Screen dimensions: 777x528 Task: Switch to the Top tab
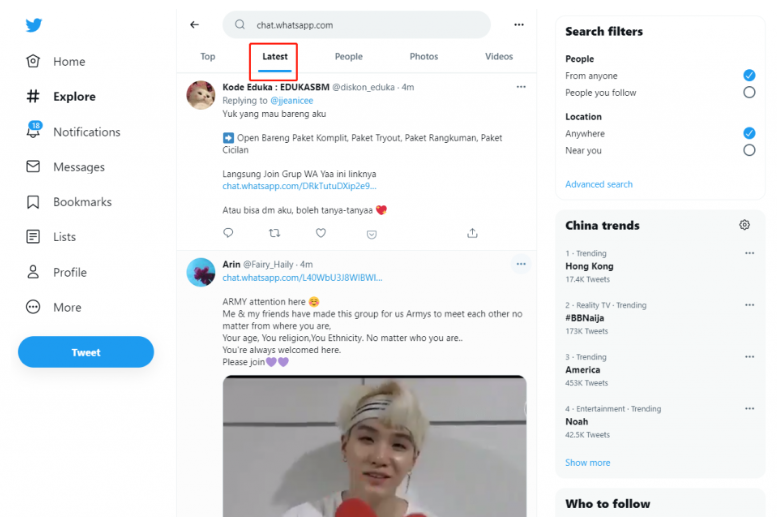tap(208, 56)
